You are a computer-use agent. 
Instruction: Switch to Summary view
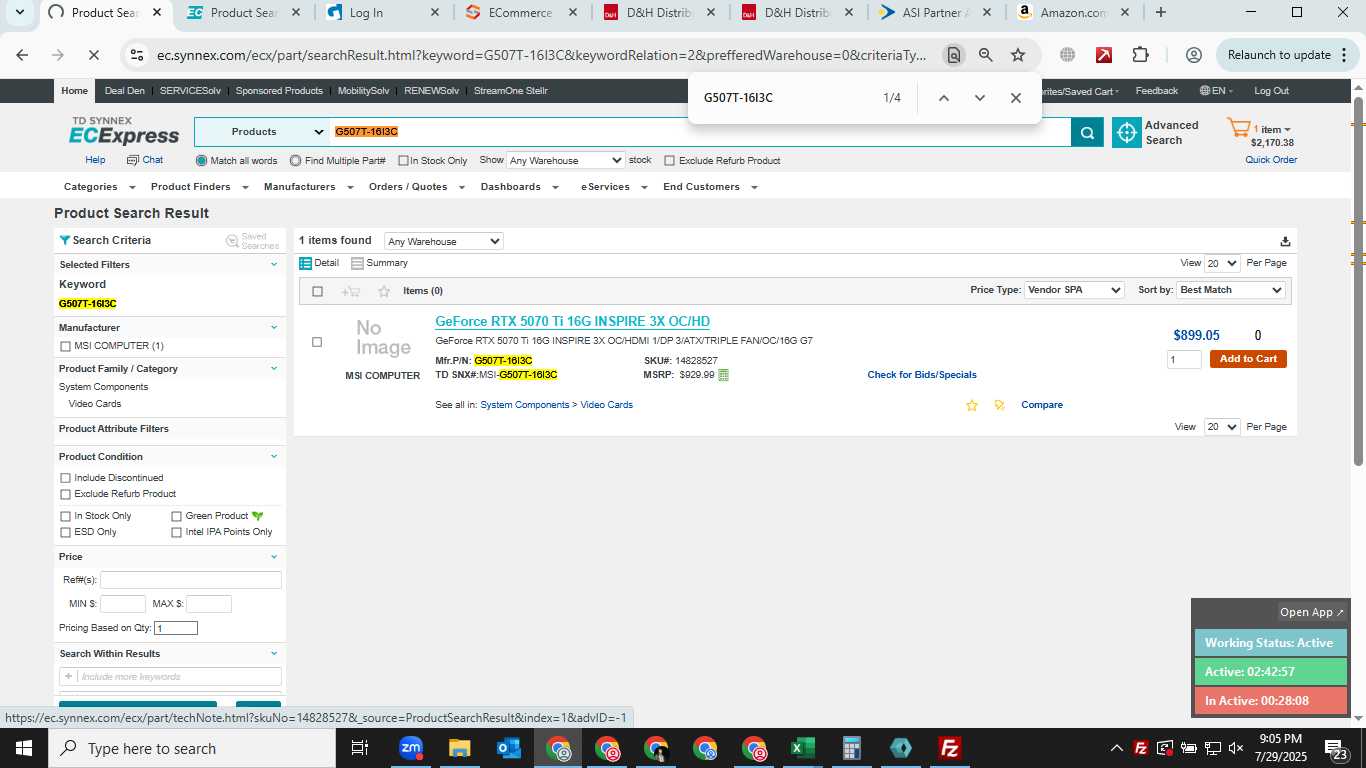[379, 263]
